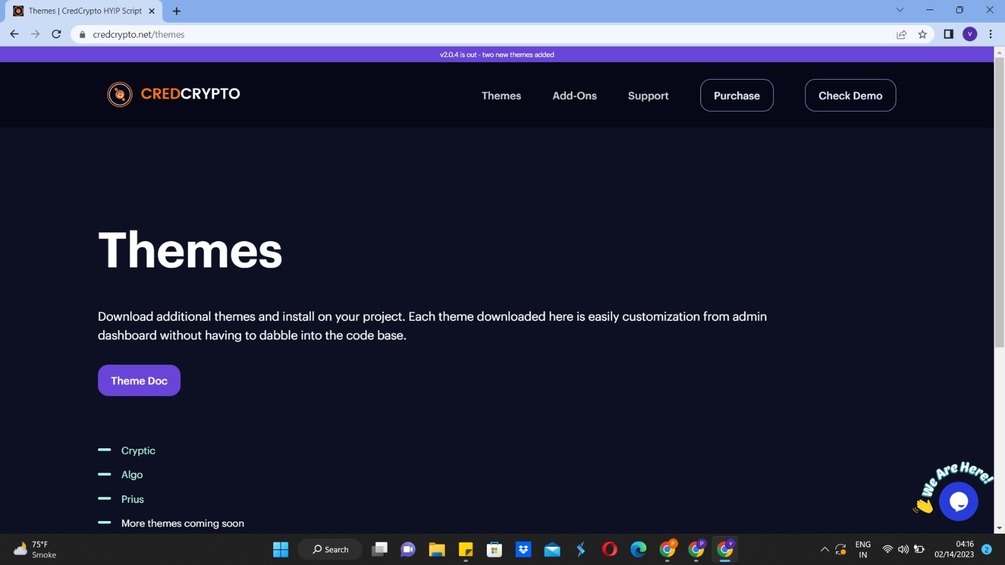Open the clock and date panel
This screenshot has height=565, width=1005.
(x=954, y=550)
